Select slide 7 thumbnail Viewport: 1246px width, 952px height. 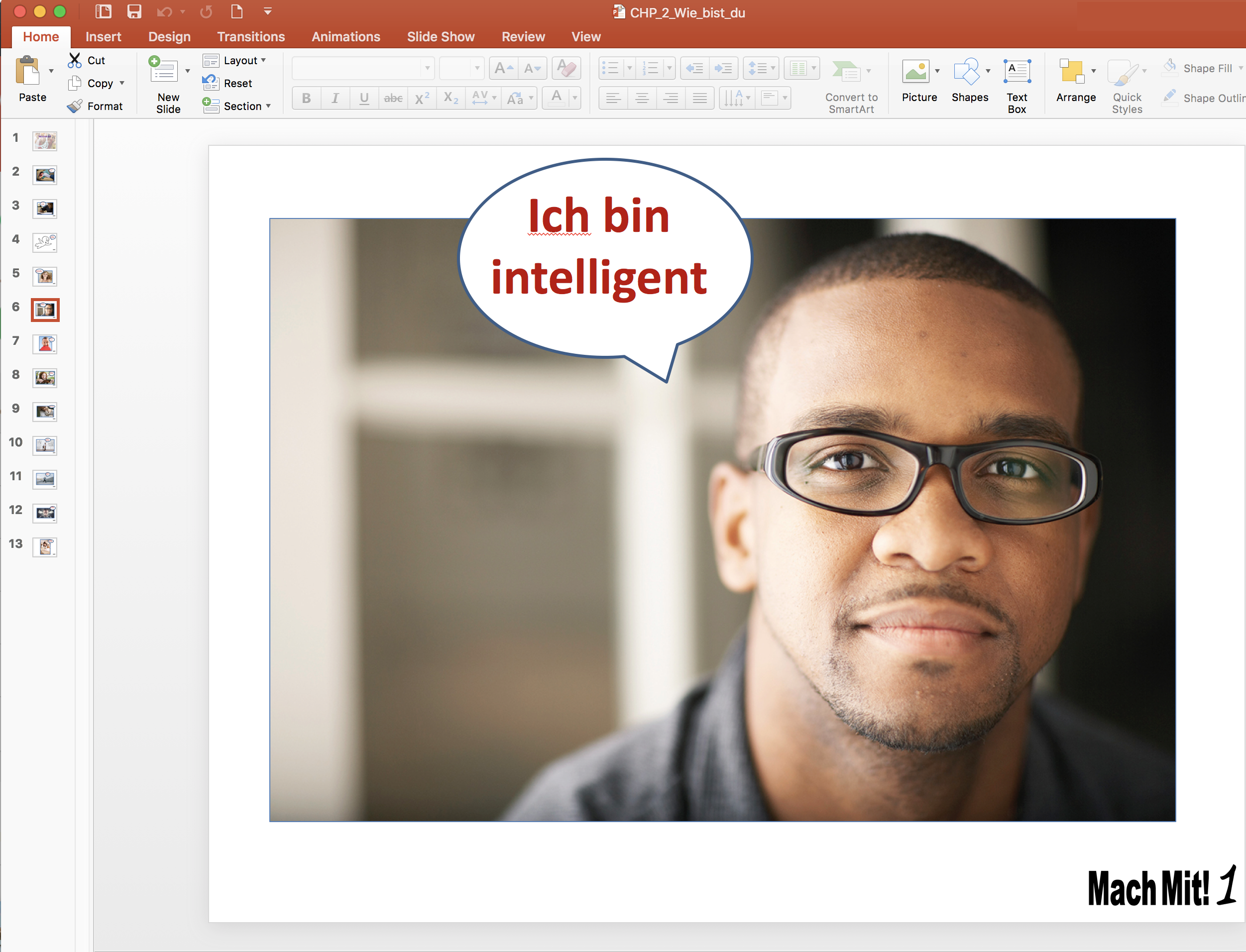[x=45, y=344]
